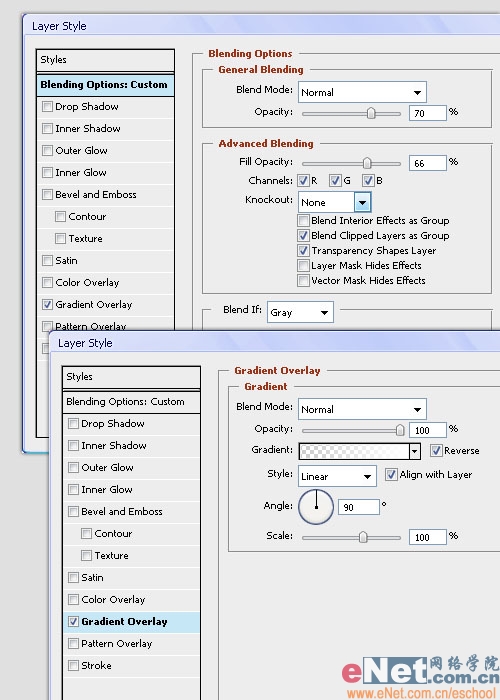The height and width of the screenshot is (700, 500).
Task: Click the gradient preview swatch
Action: [x=354, y=451]
